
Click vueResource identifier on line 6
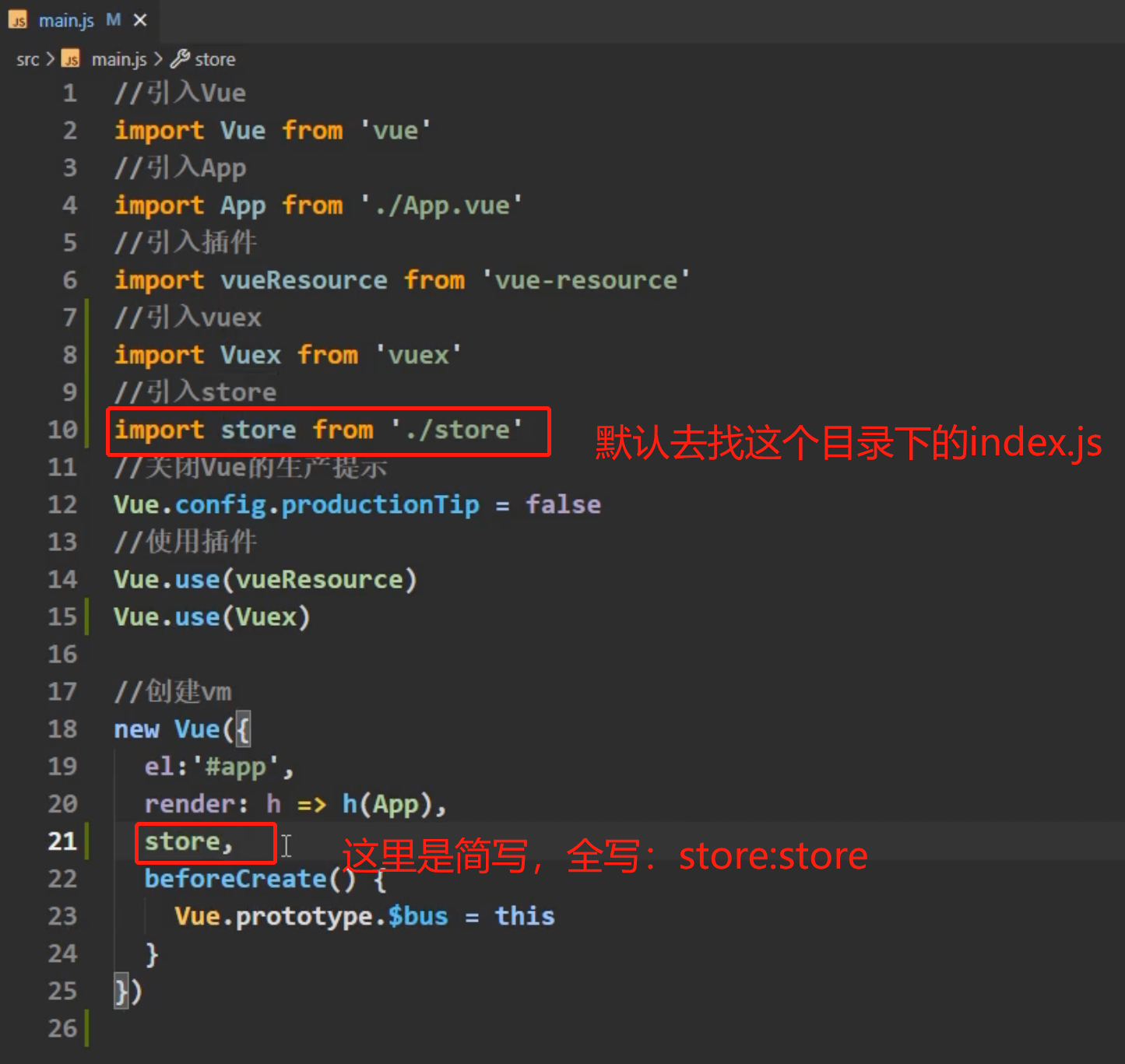coord(304,280)
